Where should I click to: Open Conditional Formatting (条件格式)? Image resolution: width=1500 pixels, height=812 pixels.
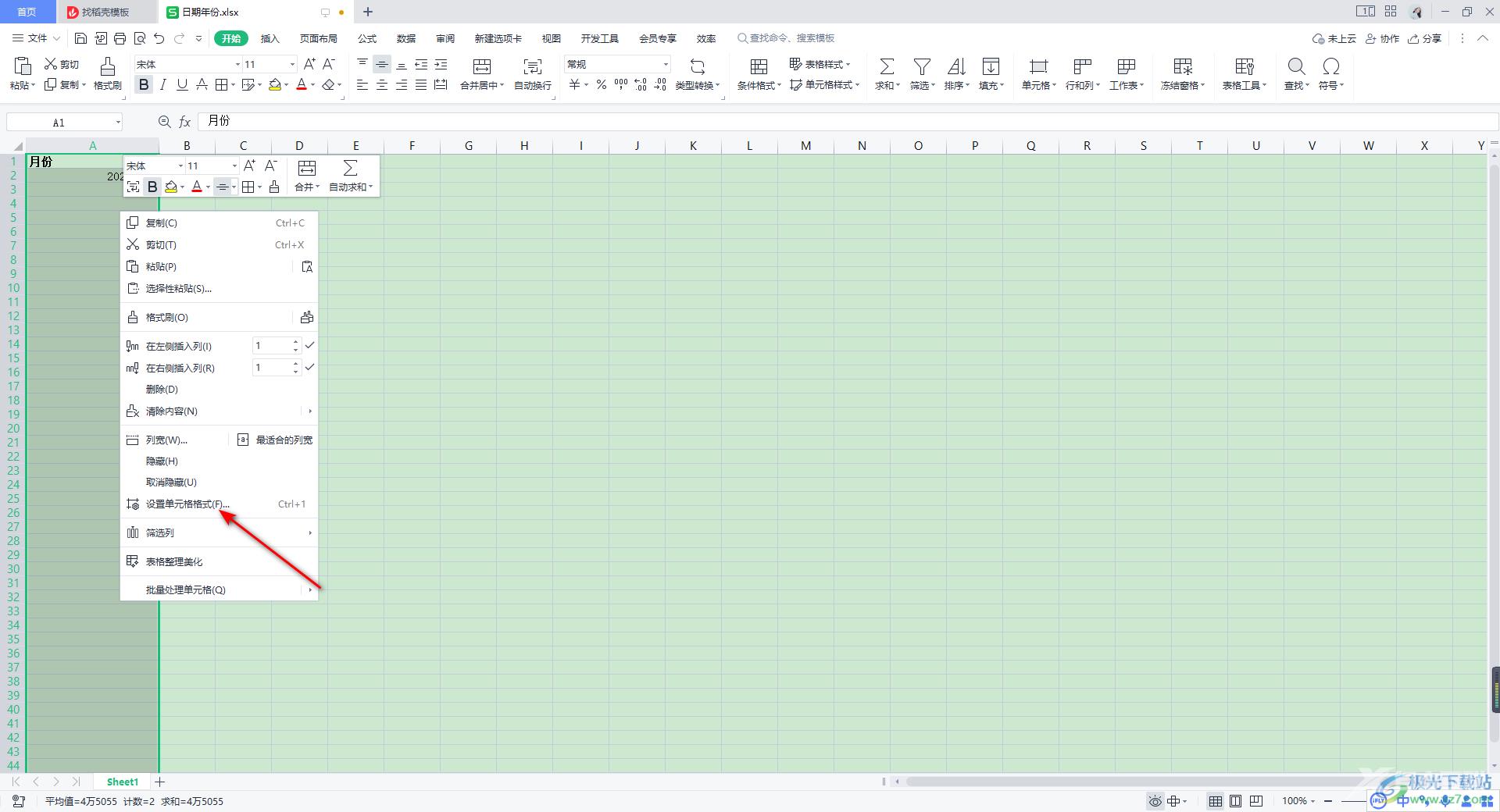(759, 73)
